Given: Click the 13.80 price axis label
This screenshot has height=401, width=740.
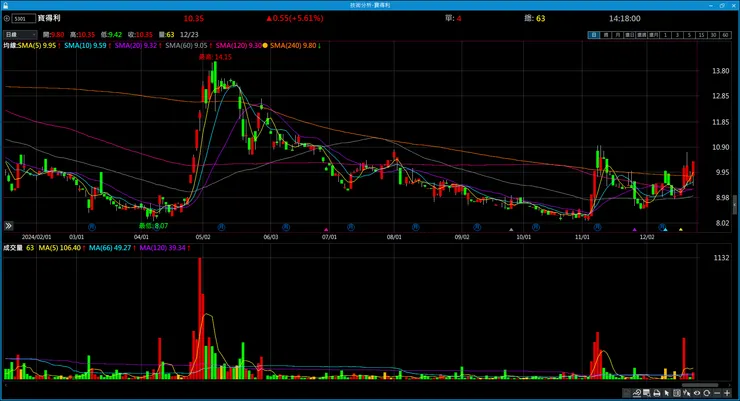Looking at the screenshot, I should [x=720, y=71].
